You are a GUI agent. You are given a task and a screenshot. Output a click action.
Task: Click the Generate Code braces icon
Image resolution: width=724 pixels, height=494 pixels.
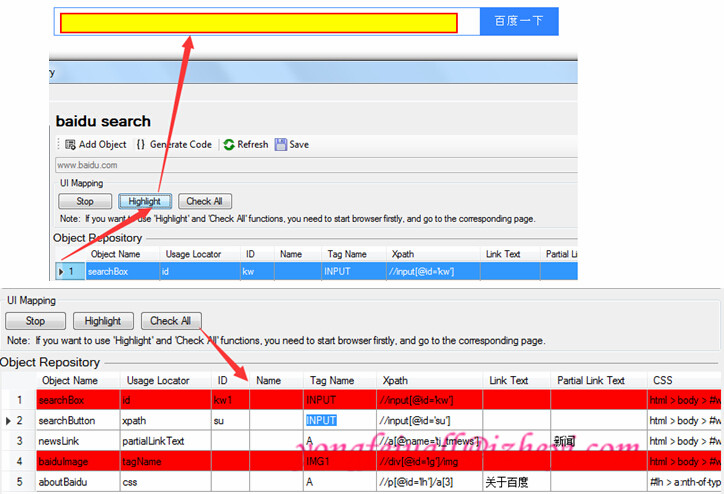(141, 145)
